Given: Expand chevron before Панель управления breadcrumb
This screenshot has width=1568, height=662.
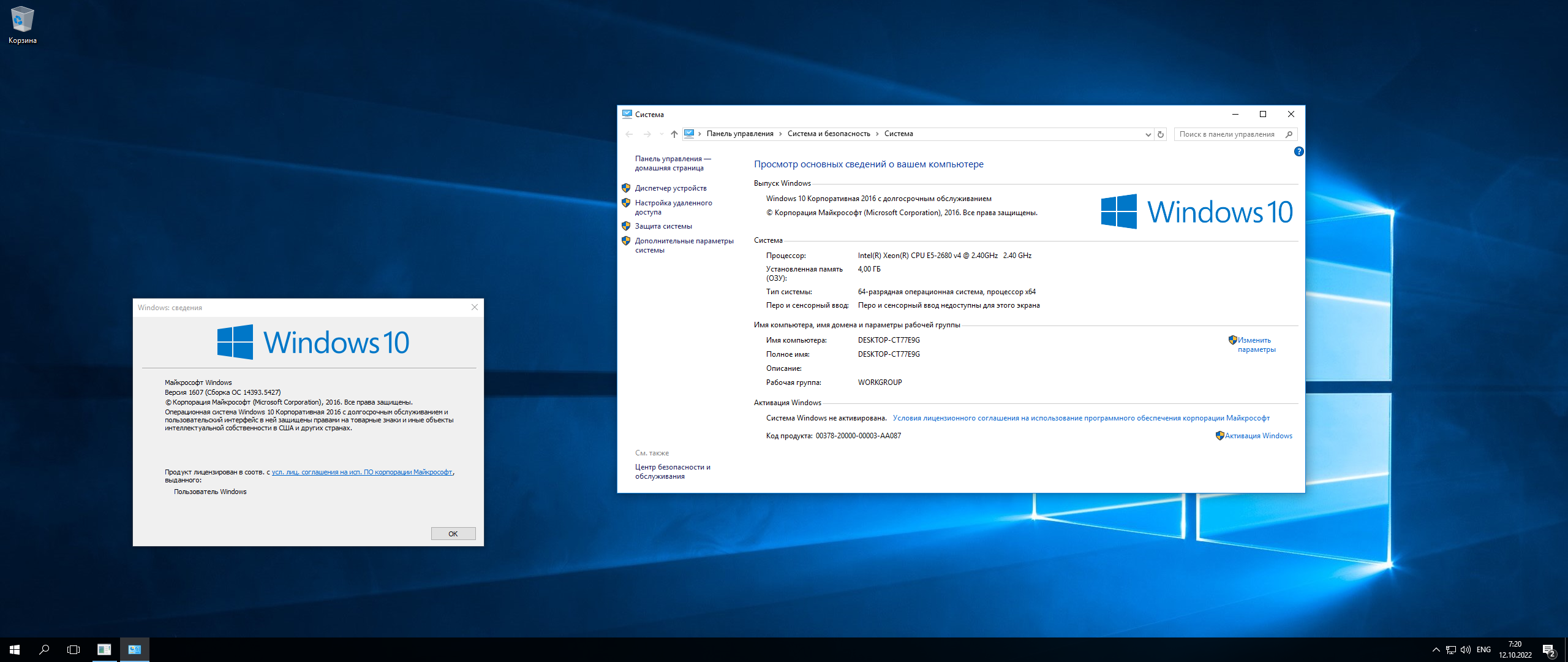Looking at the screenshot, I should point(699,134).
